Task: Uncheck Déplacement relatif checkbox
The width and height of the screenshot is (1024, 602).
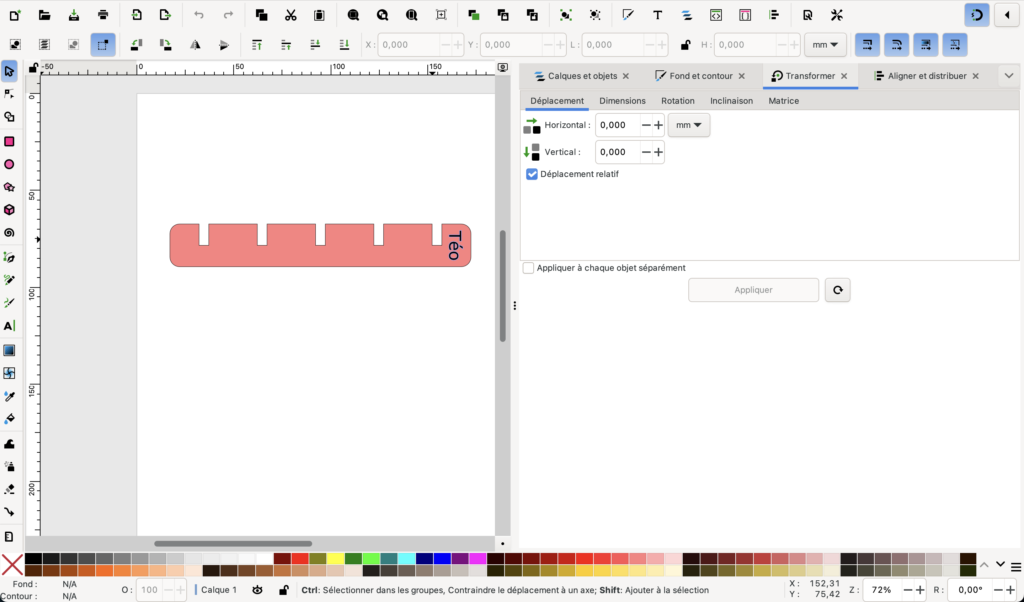Action: (x=532, y=174)
